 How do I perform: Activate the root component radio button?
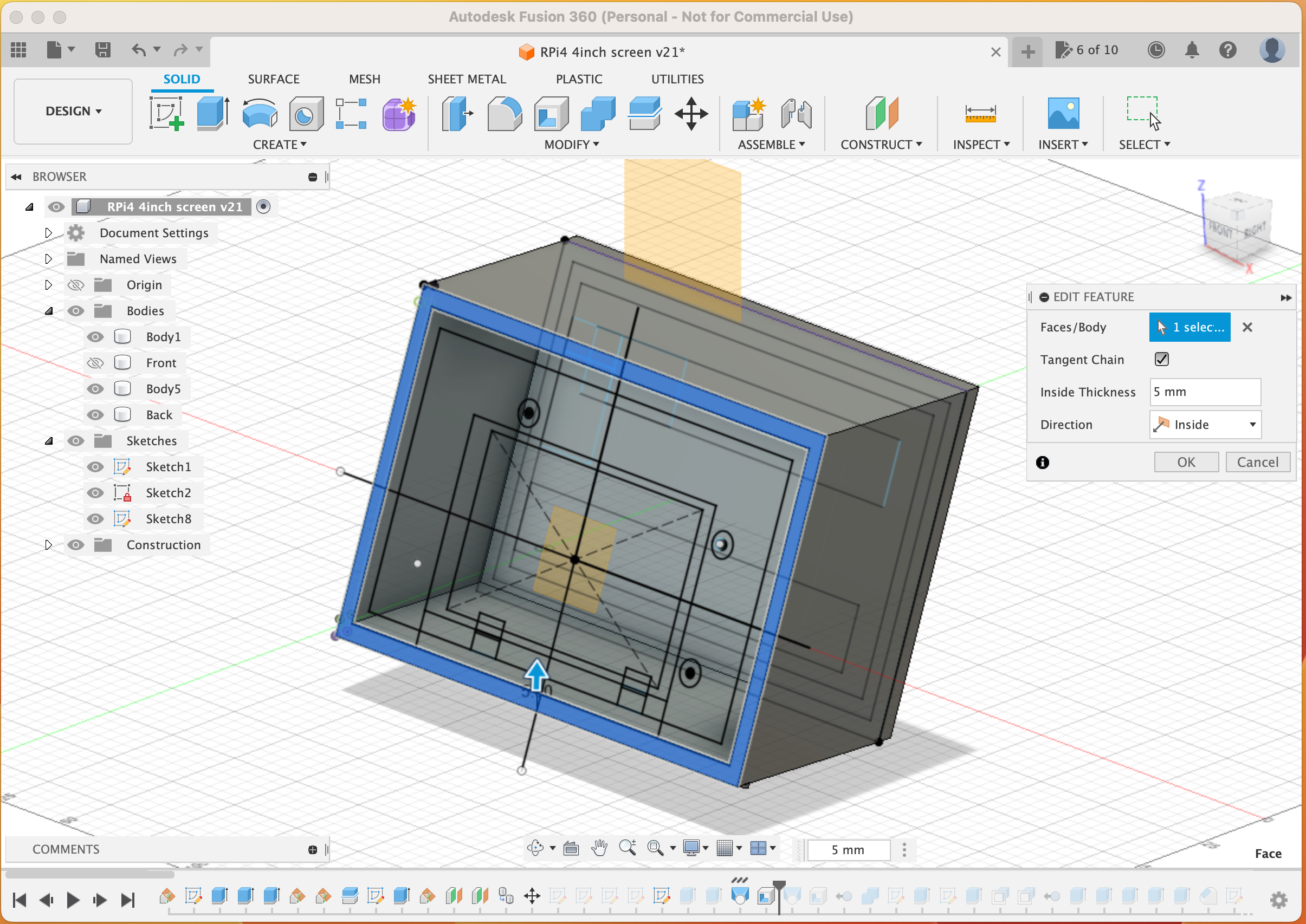tap(263, 206)
